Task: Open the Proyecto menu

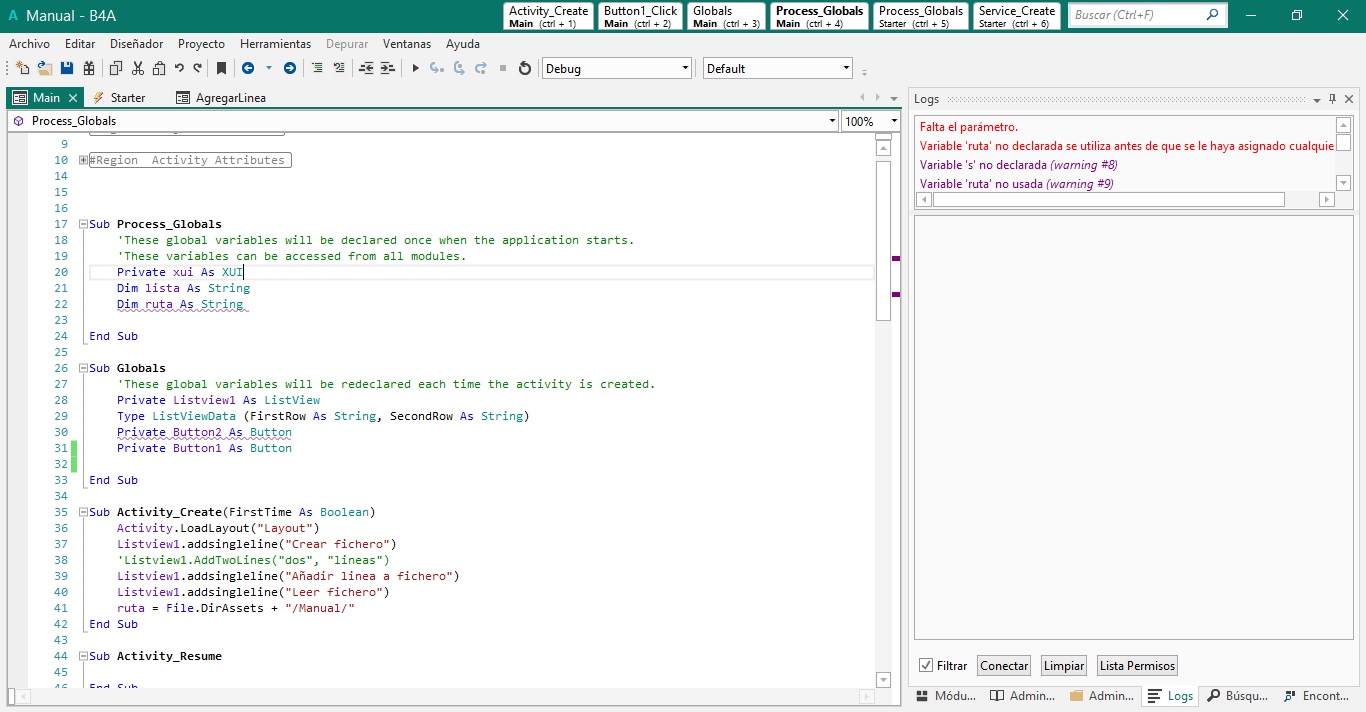Action: (201, 44)
